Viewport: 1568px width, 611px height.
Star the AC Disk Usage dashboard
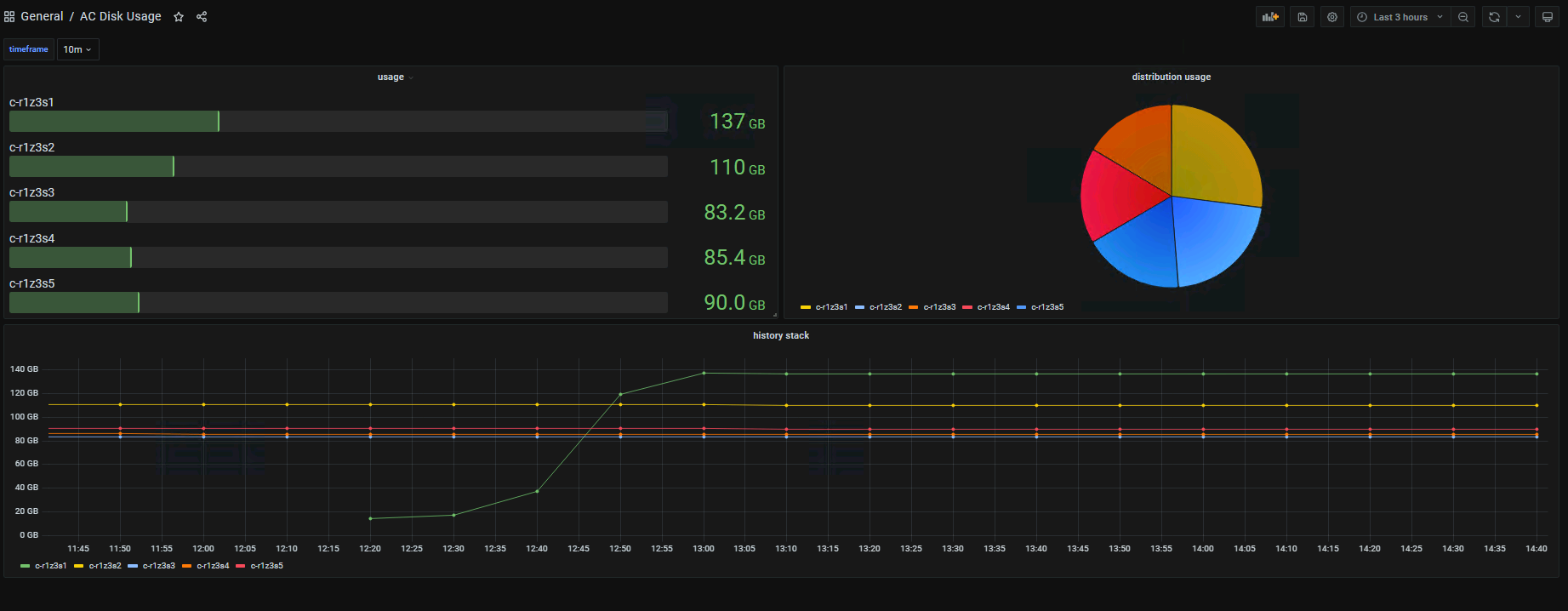179,17
